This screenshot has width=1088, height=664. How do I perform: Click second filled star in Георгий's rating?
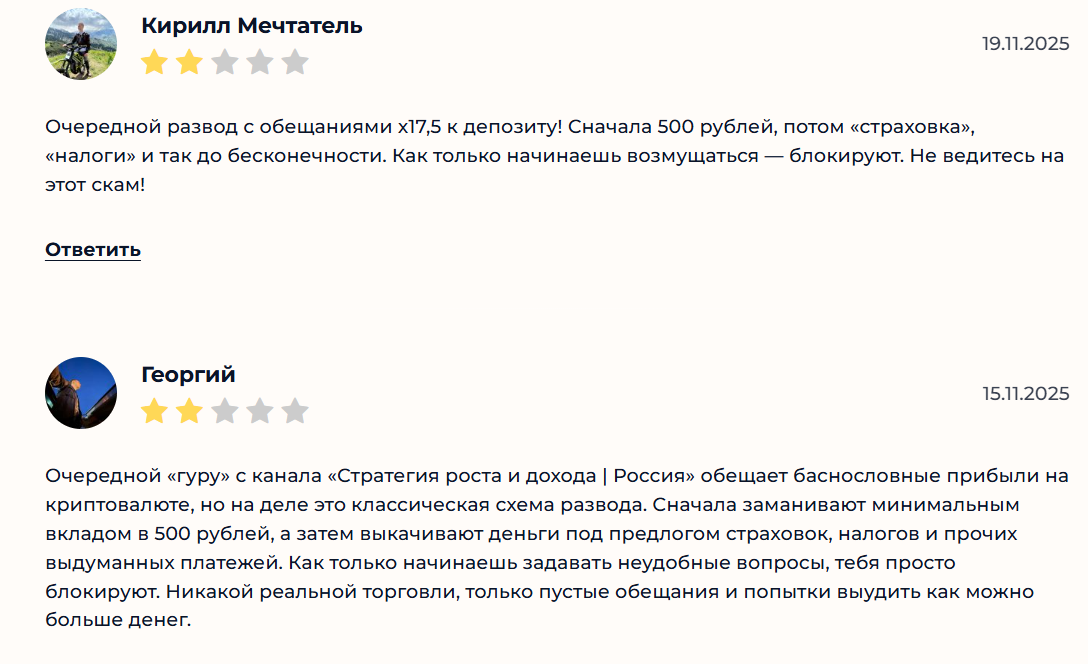pyautogui.click(x=189, y=411)
